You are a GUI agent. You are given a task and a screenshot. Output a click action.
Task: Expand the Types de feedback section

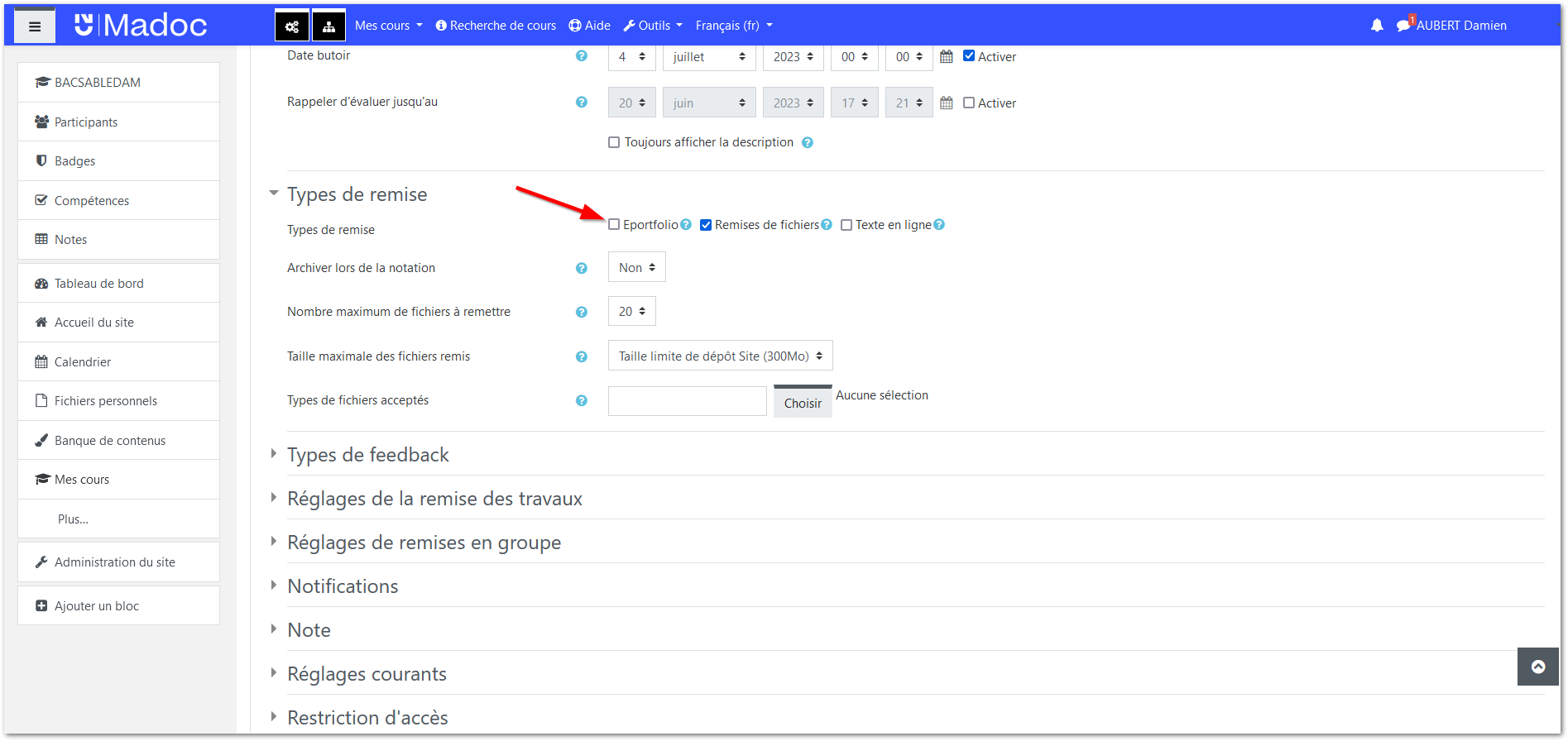point(367,455)
